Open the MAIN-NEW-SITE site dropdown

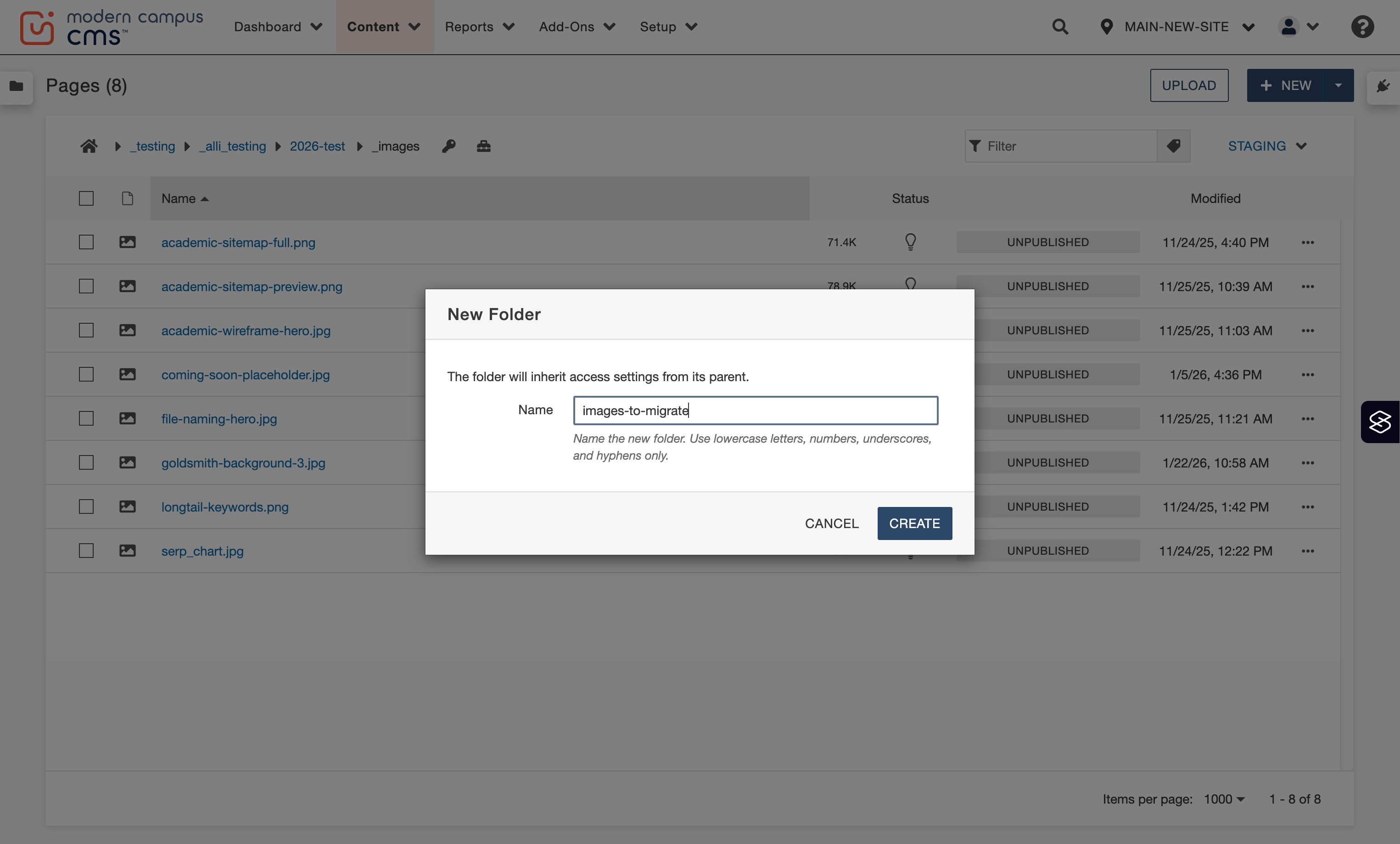[x=1177, y=27]
